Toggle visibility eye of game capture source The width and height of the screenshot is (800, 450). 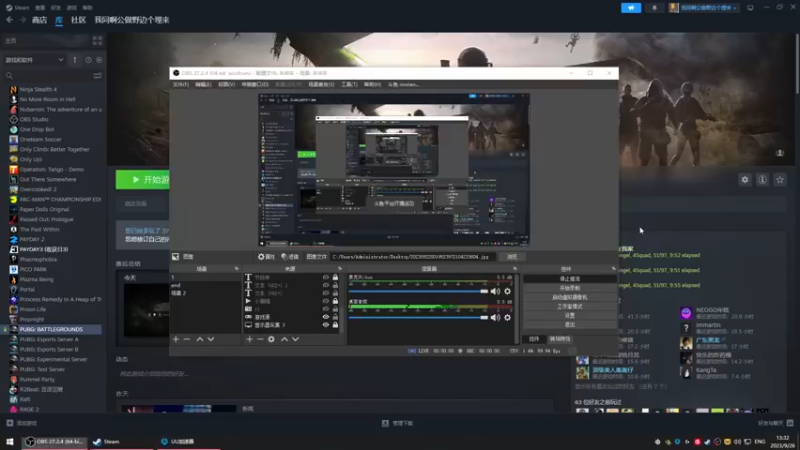click(326, 317)
